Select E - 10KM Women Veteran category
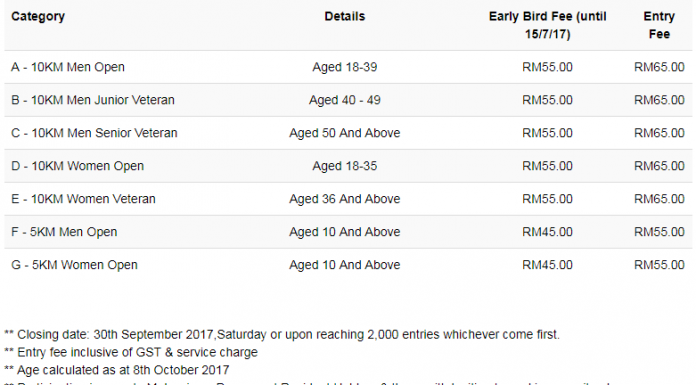 [x=83, y=199]
